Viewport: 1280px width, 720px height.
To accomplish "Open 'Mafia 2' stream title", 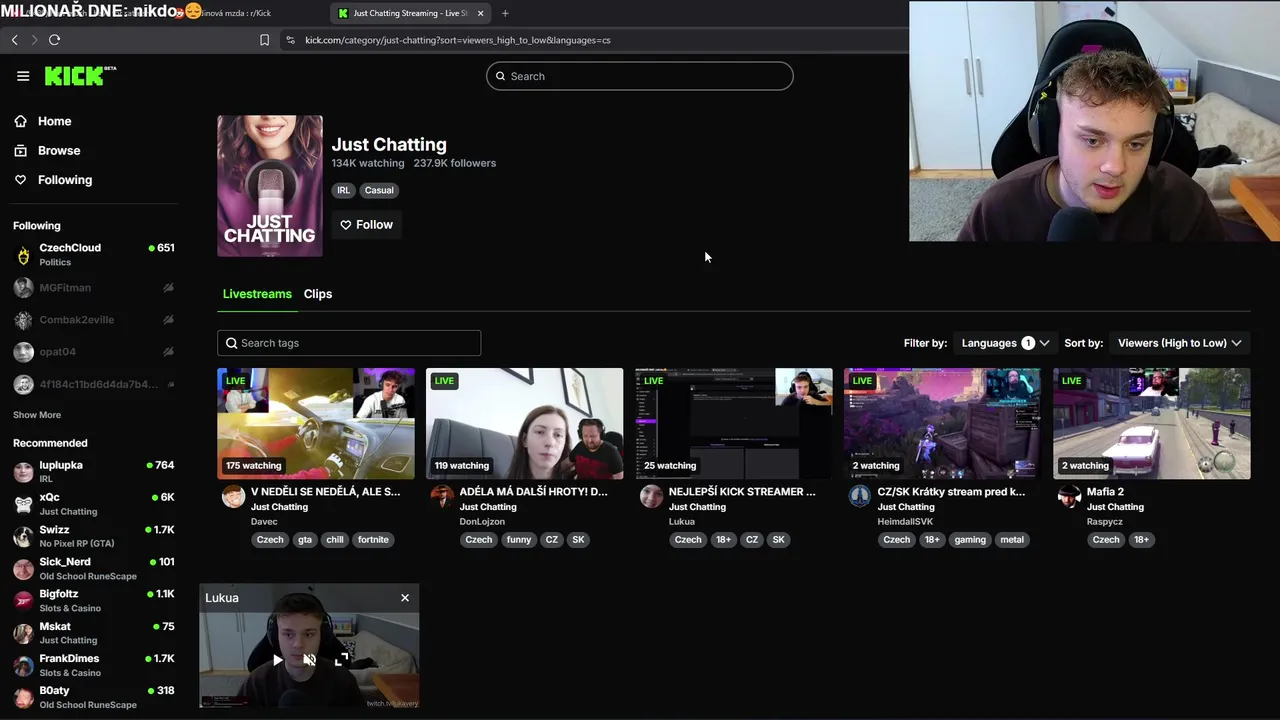I will 1105,492.
